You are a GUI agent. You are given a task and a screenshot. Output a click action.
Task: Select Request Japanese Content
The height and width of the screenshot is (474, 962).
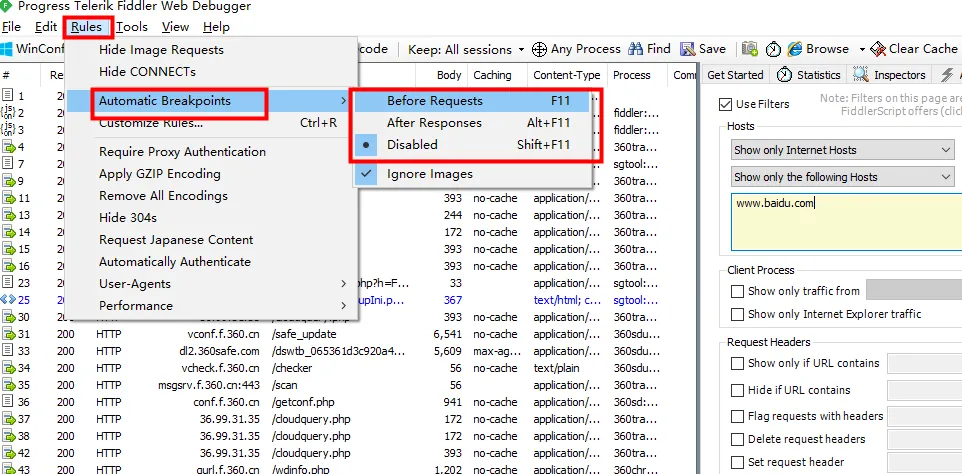coord(212,240)
